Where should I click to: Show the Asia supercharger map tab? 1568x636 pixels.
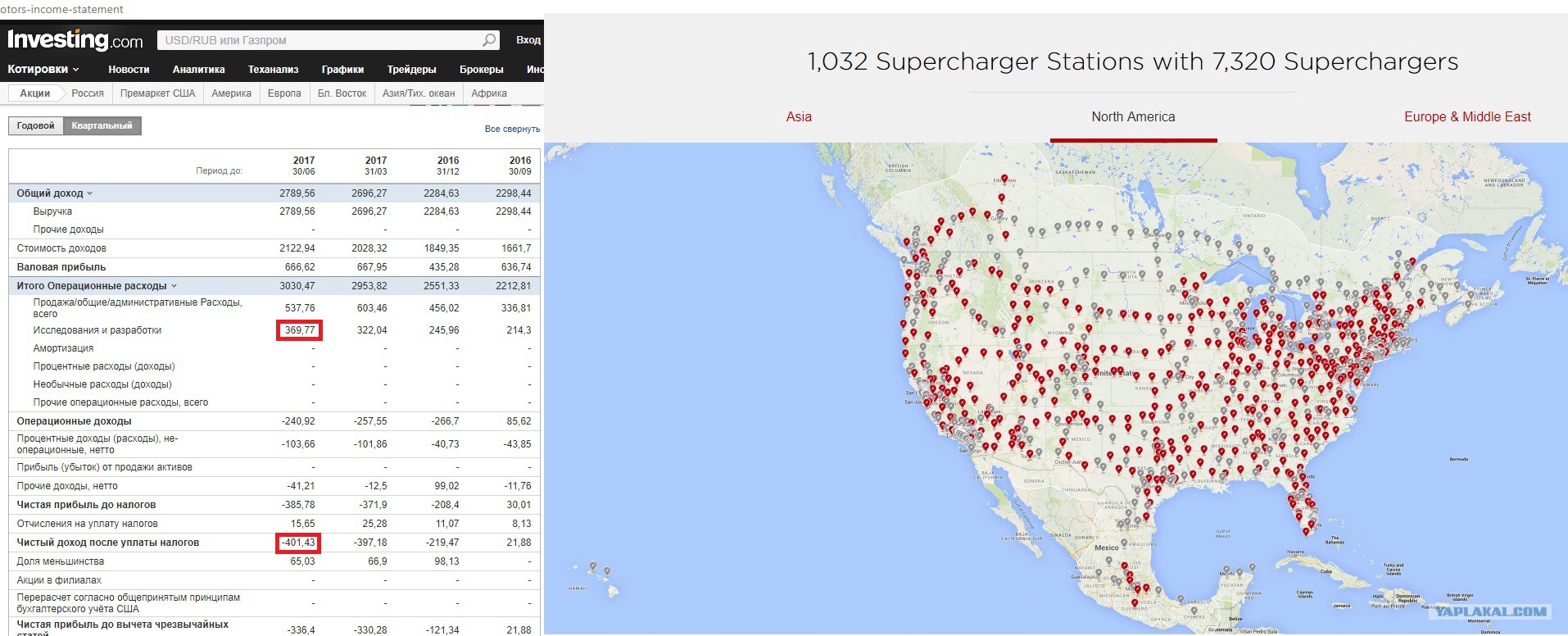tap(799, 116)
